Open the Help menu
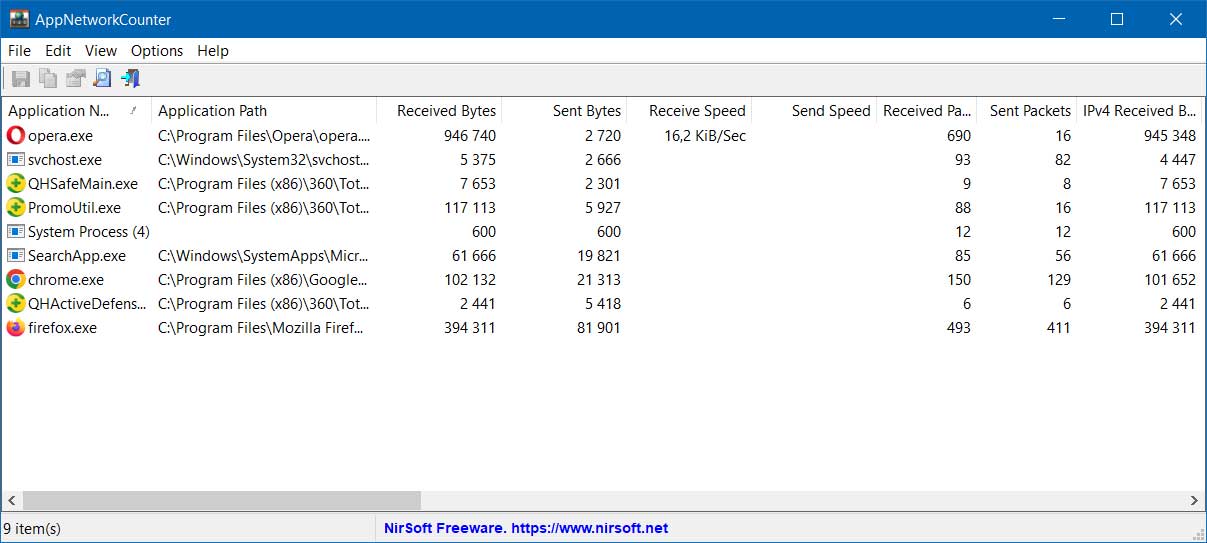 [213, 50]
